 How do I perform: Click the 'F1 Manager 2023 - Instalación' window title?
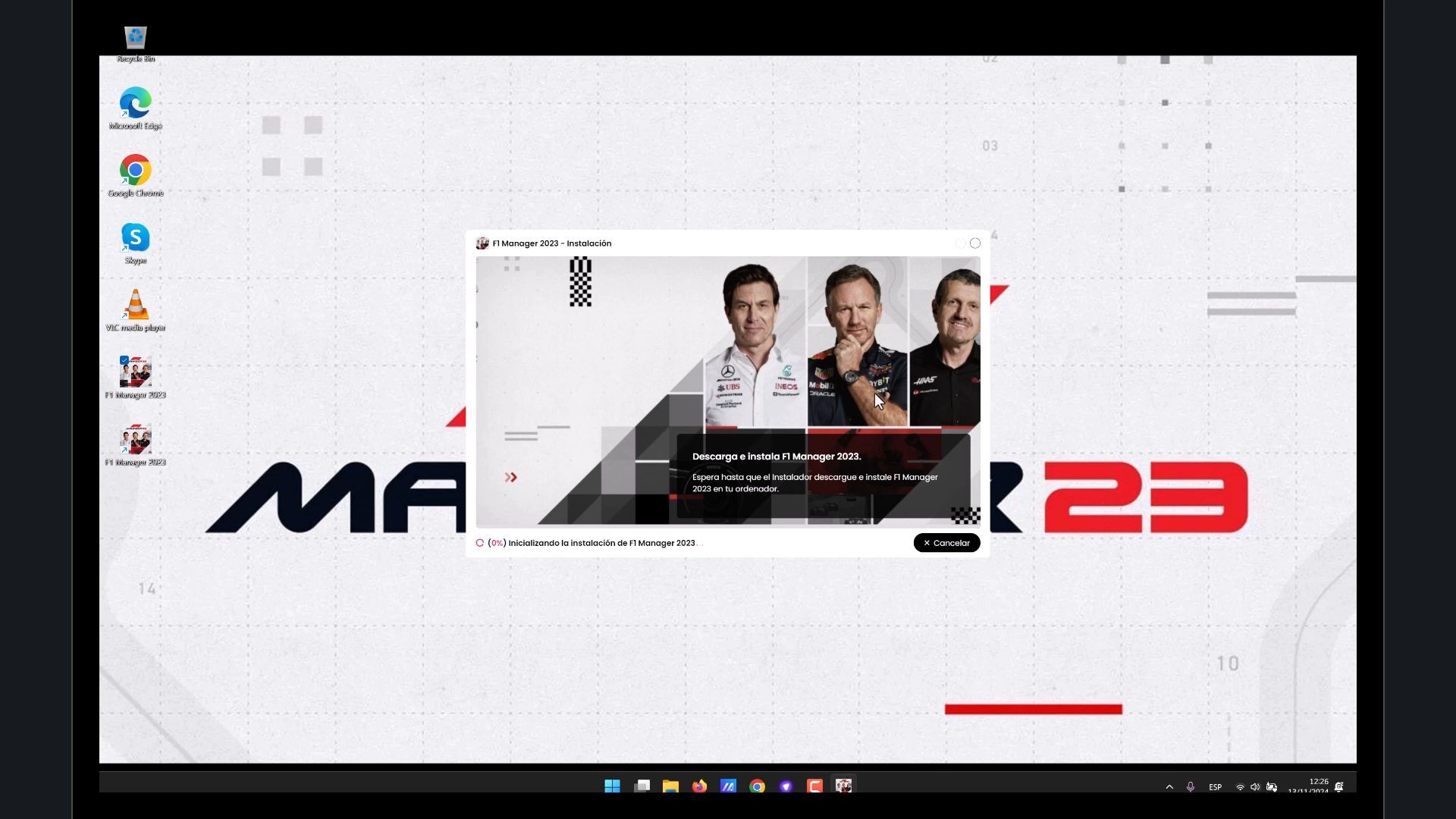pyautogui.click(x=552, y=243)
